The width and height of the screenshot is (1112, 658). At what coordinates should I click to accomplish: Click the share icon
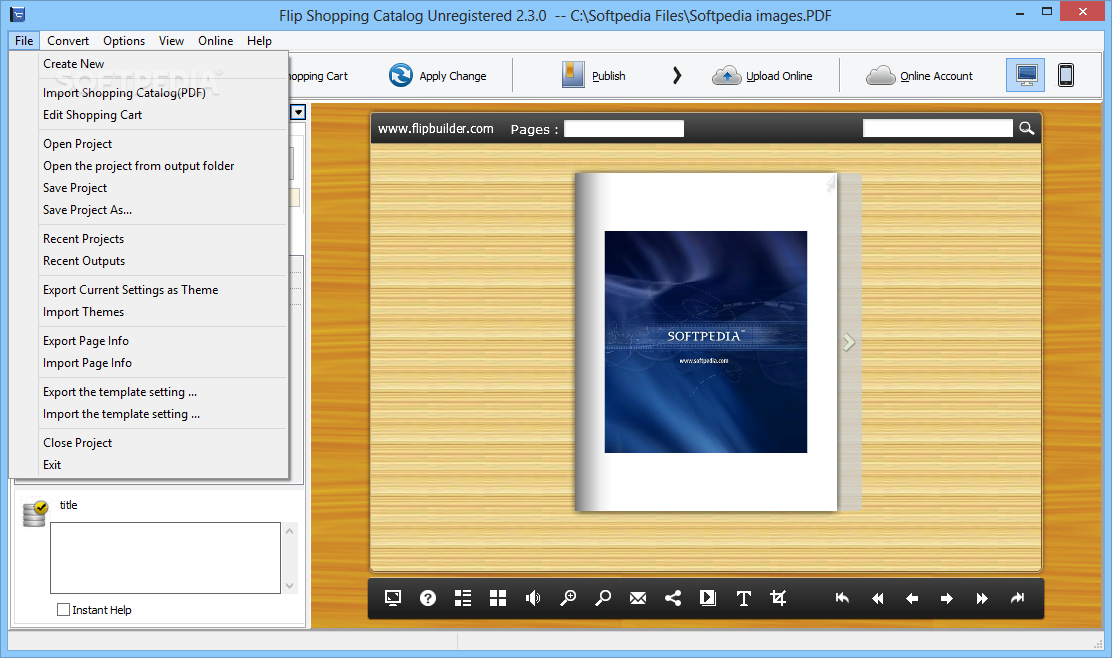(673, 598)
